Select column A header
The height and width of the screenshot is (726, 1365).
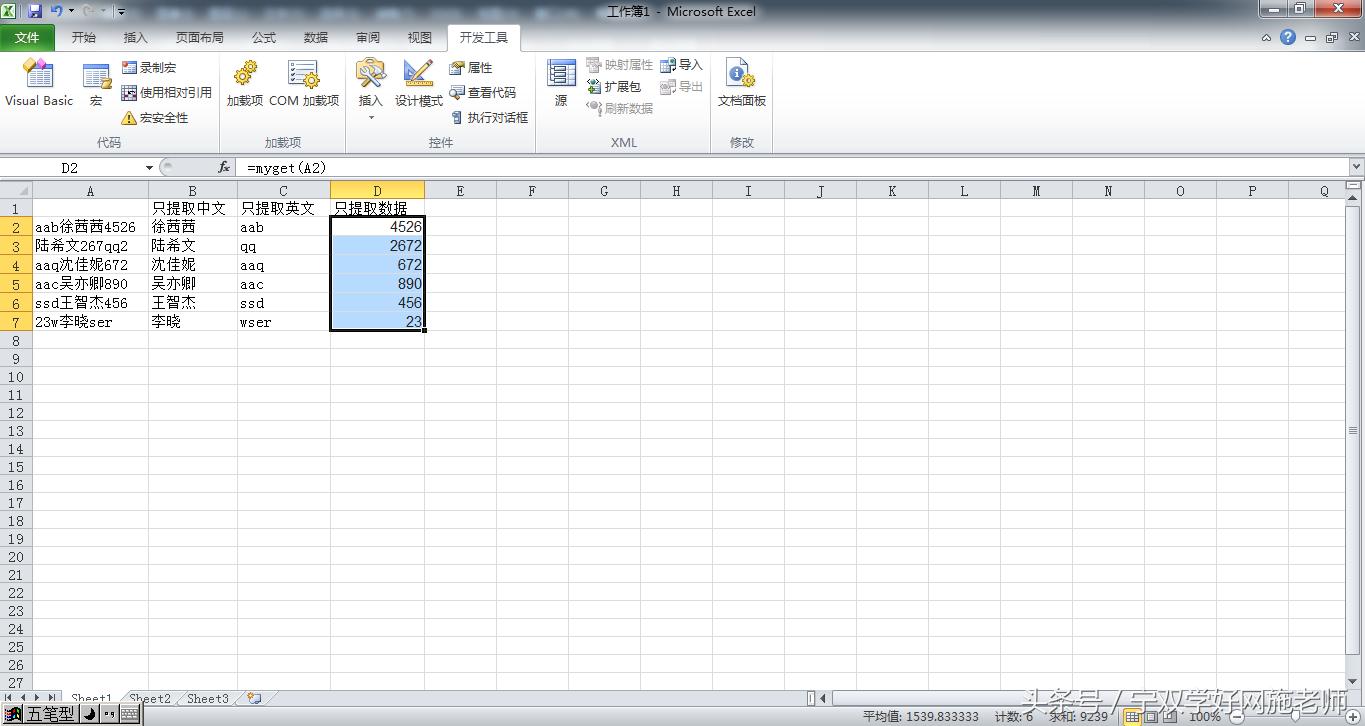click(x=90, y=191)
